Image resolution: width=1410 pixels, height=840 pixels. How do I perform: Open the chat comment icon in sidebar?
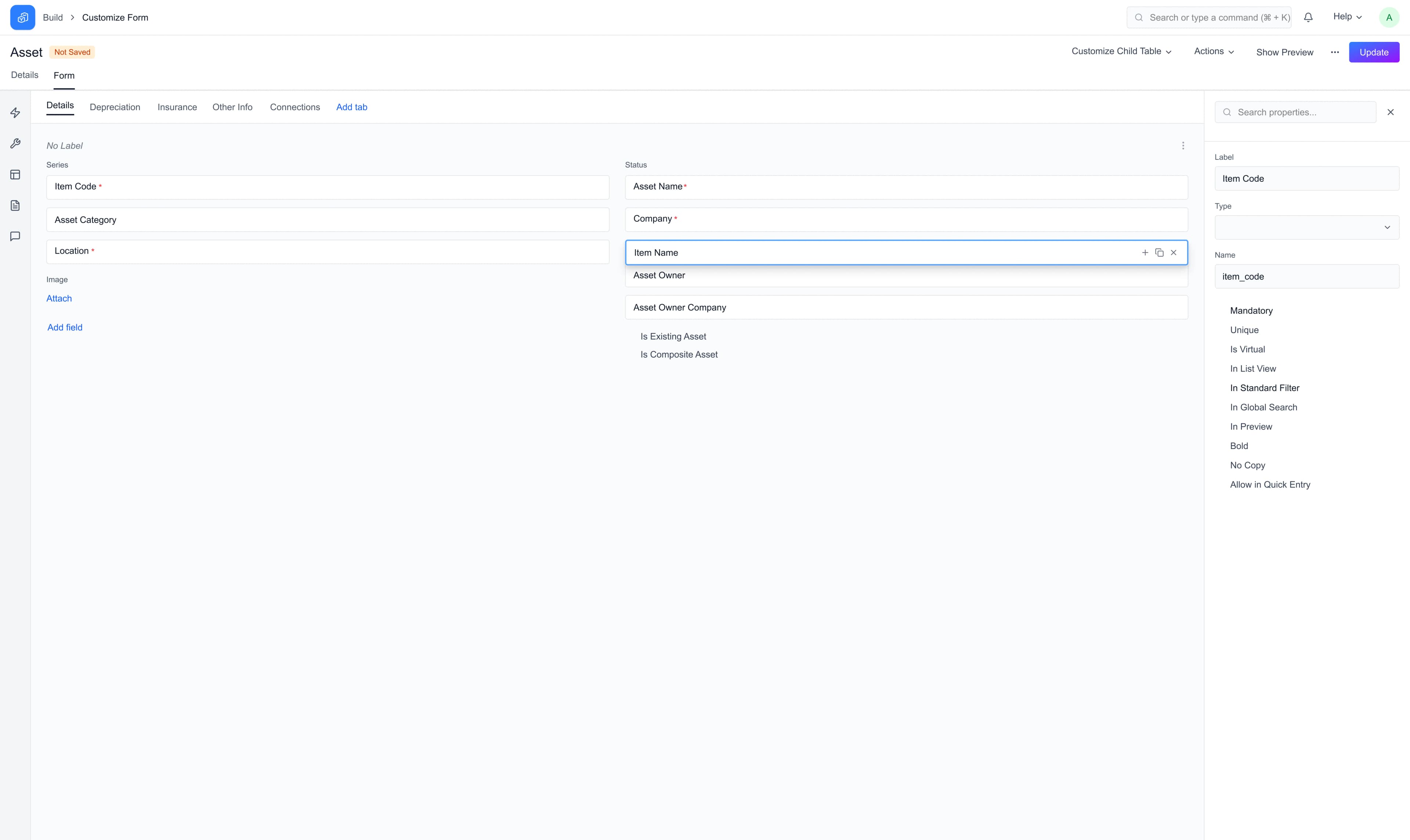pyautogui.click(x=15, y=236)
